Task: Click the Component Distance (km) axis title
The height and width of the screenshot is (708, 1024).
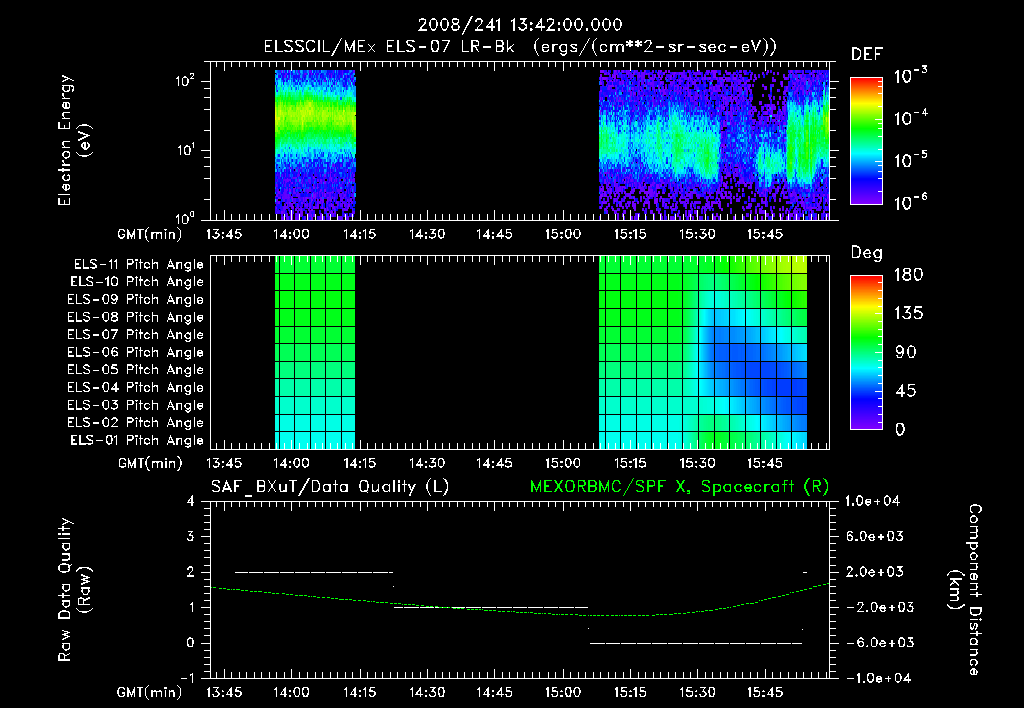Action: pos(965,590)
